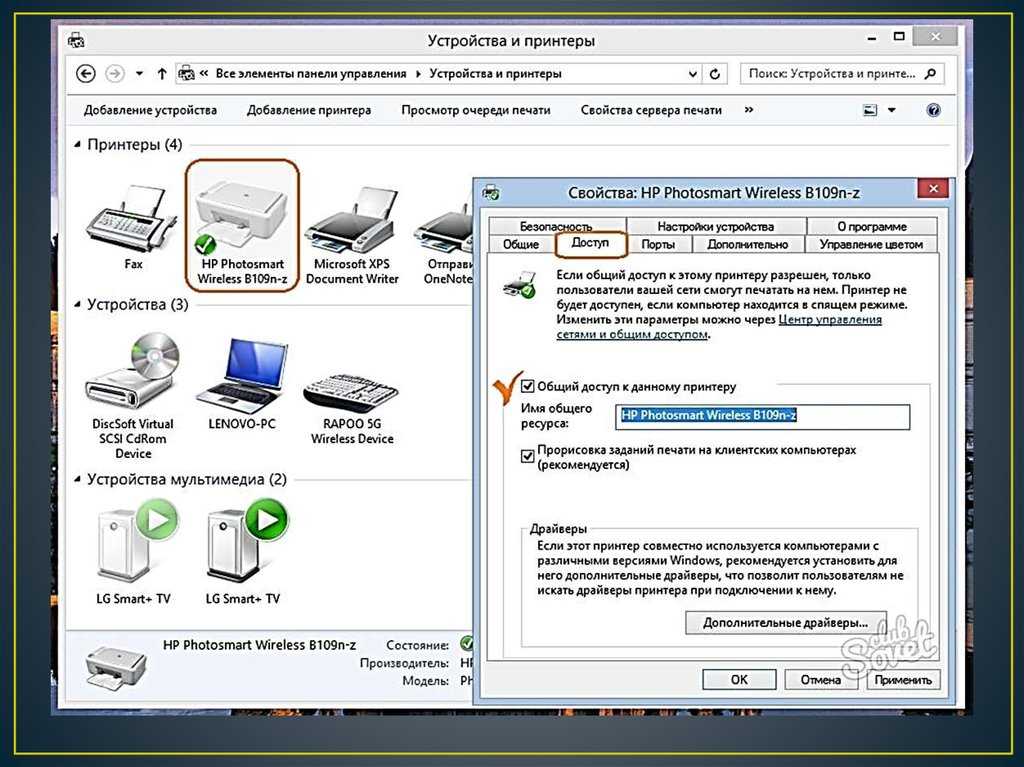Close the printer properties dialog
The width and height of the screenshot is (1024, 767).
933,188
